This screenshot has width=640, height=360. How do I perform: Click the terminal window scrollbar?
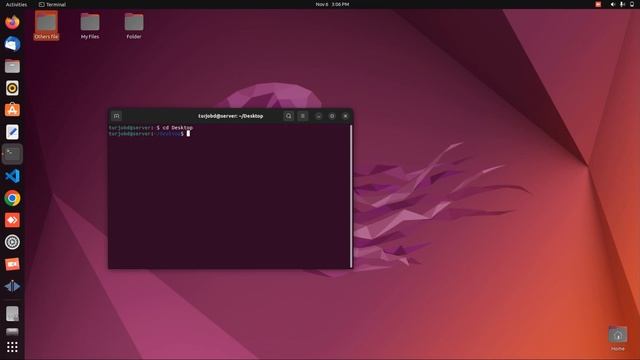[x=351, y=196]
